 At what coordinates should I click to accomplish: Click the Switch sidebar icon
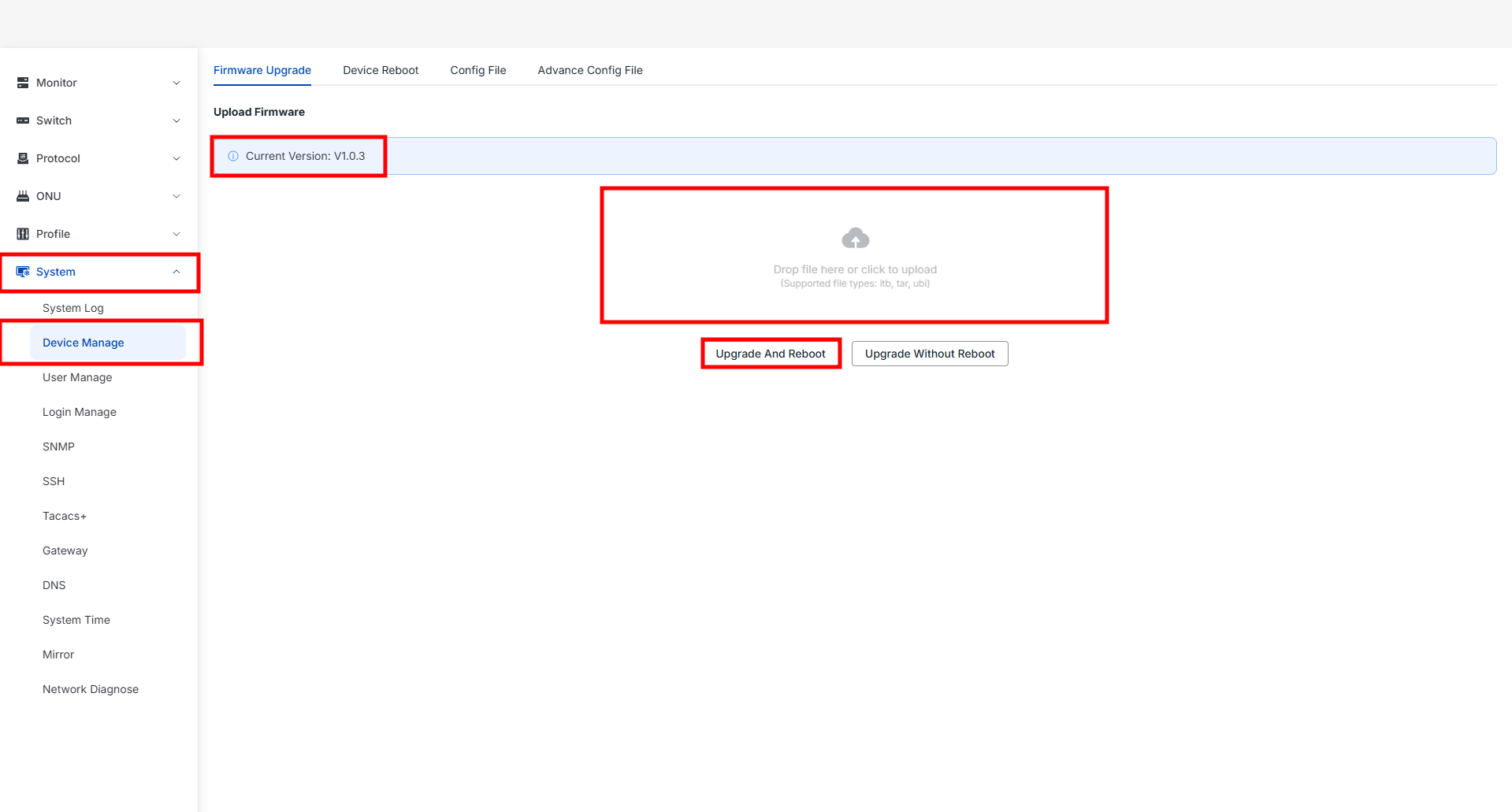[23, 121]
